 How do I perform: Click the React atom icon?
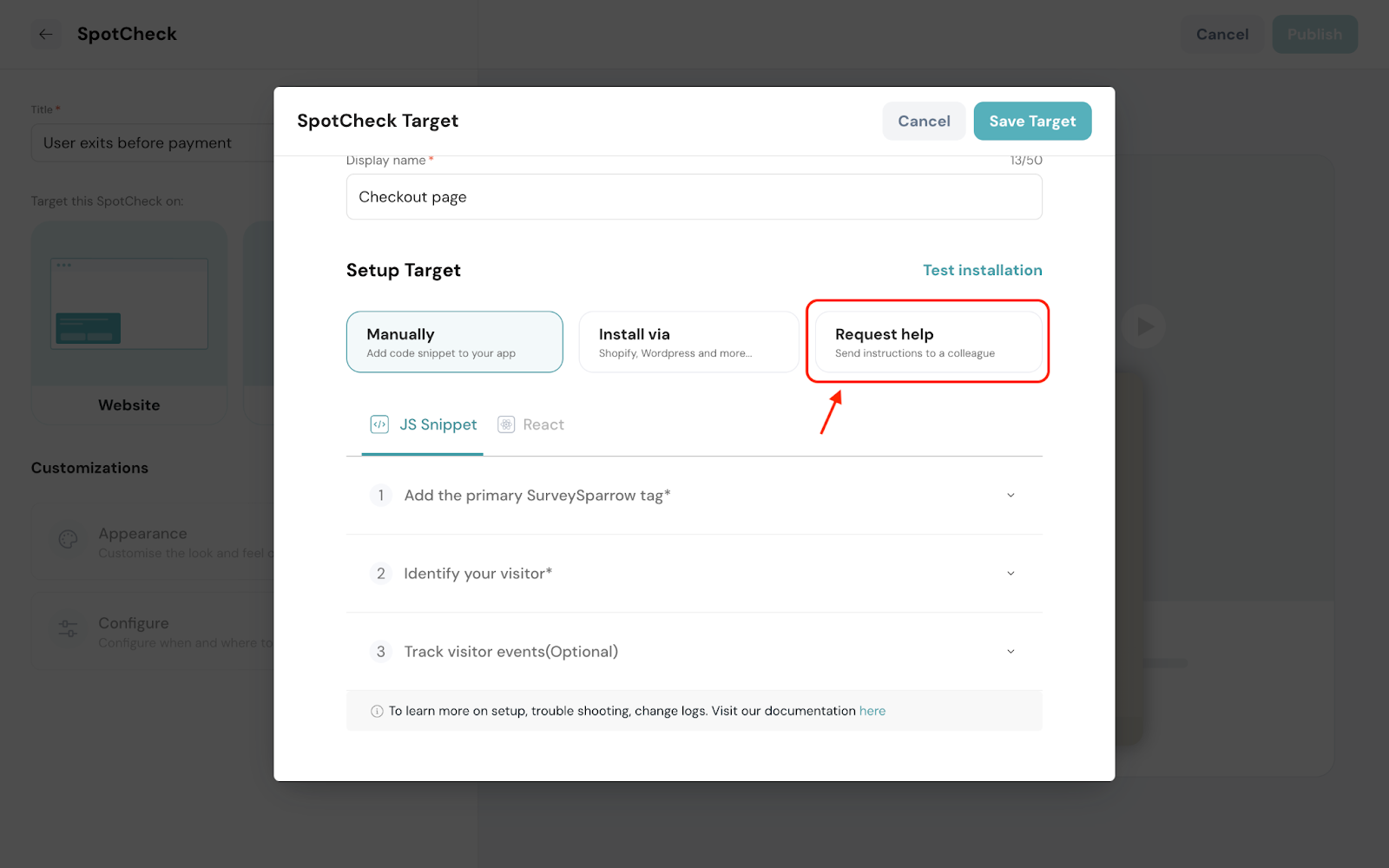pyautogui.click(x=506, y=424)
